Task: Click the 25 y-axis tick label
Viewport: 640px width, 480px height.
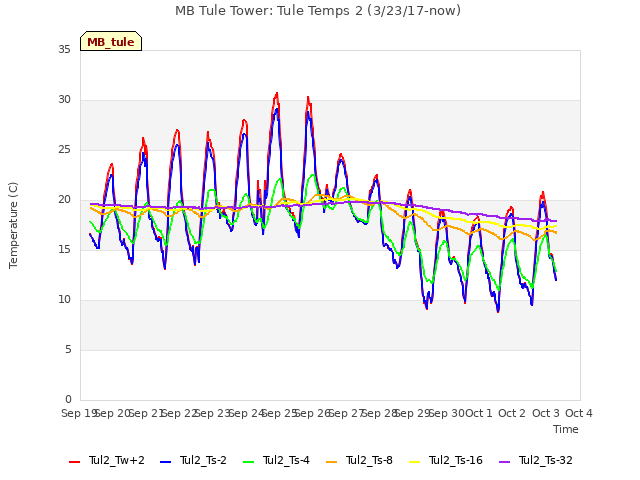Action: [x=64, y=150]
